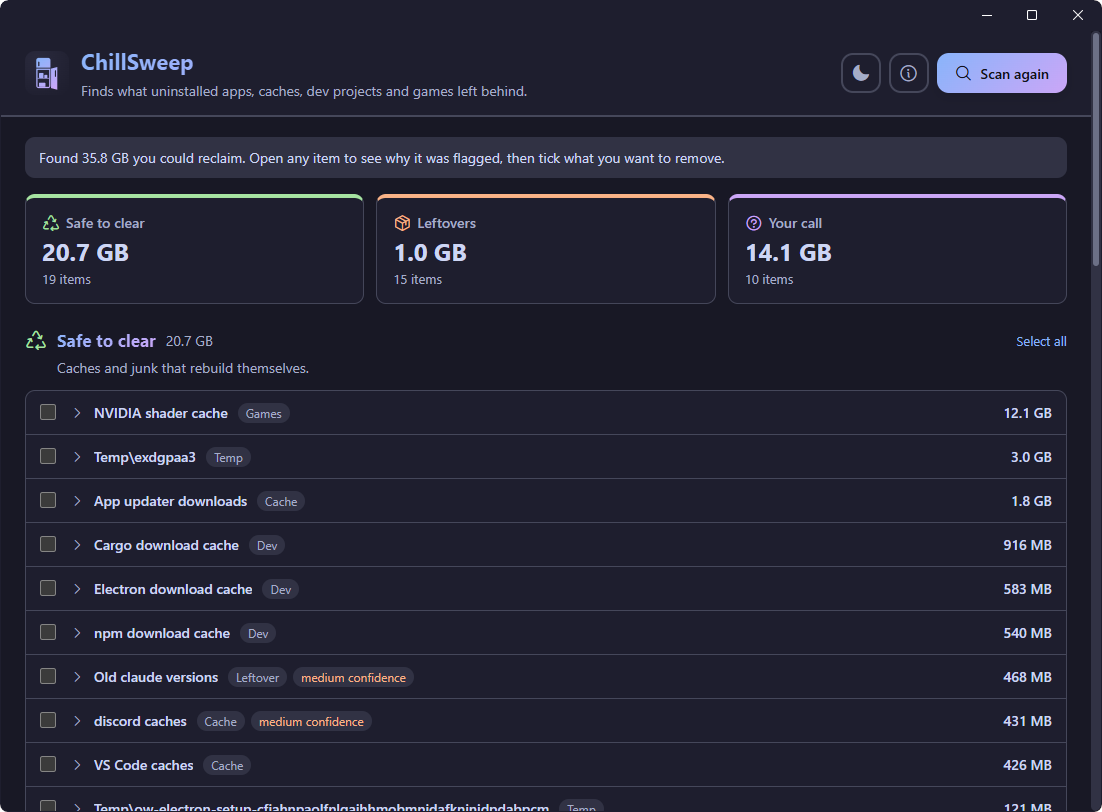Screen dimensions: 1102x812
Task: Click the 431 MB size value
Action: pos(1028,721)
